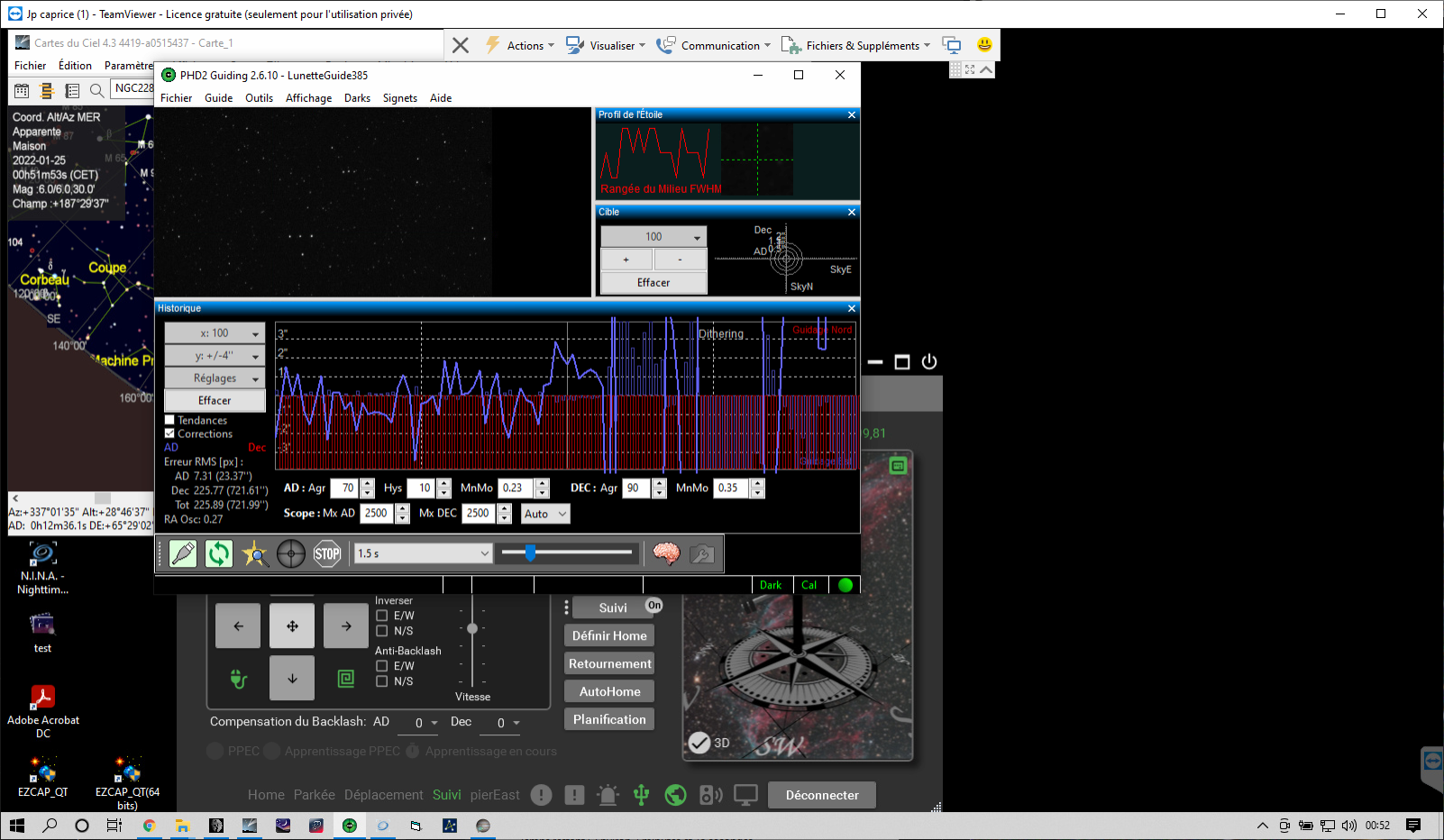
Task: Click the Retournement button
Action: click(x=609, y=663)
